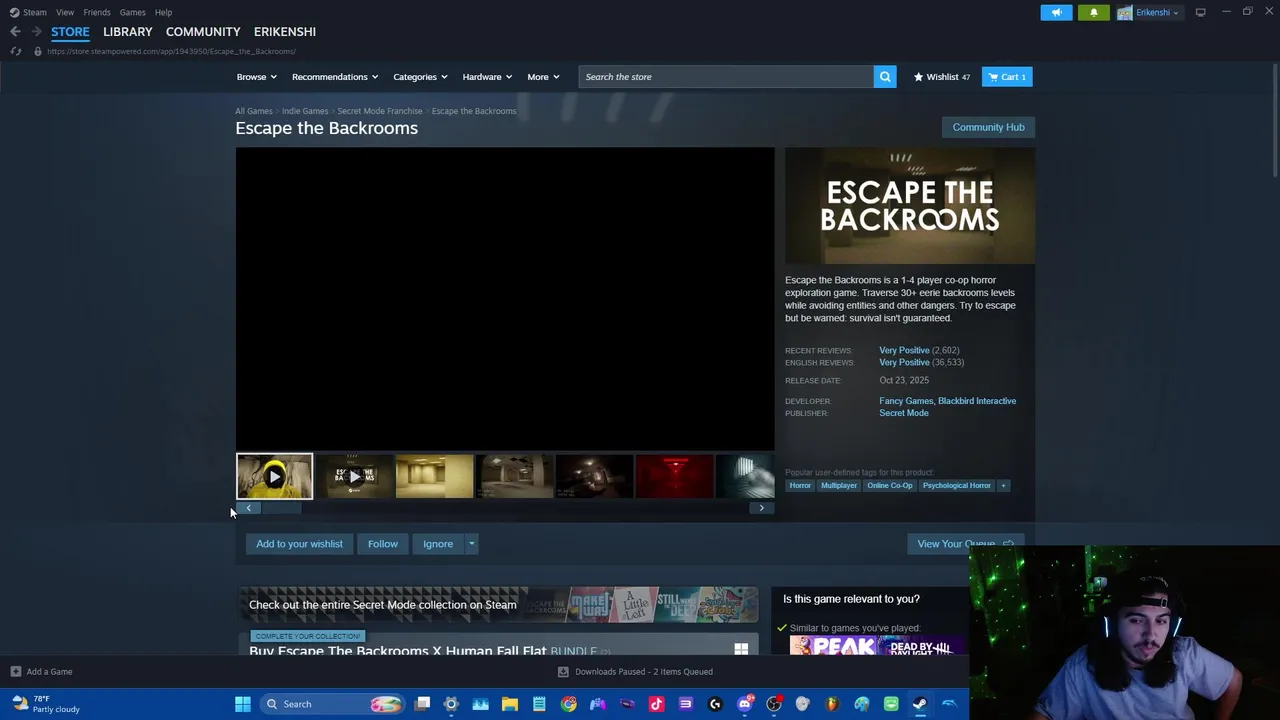This screenshot has height=720, width=1280.
Task: Open the Fancy Games developer link
Action: tap(906, 401)
